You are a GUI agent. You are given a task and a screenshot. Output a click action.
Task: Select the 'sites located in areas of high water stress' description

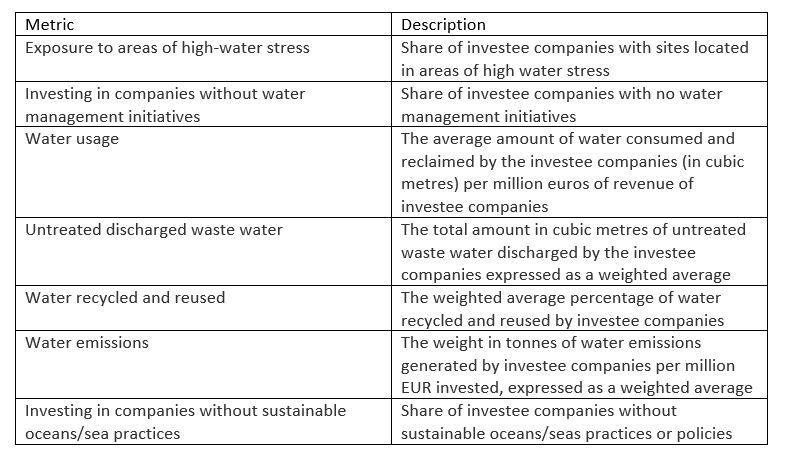pos(579,58)
